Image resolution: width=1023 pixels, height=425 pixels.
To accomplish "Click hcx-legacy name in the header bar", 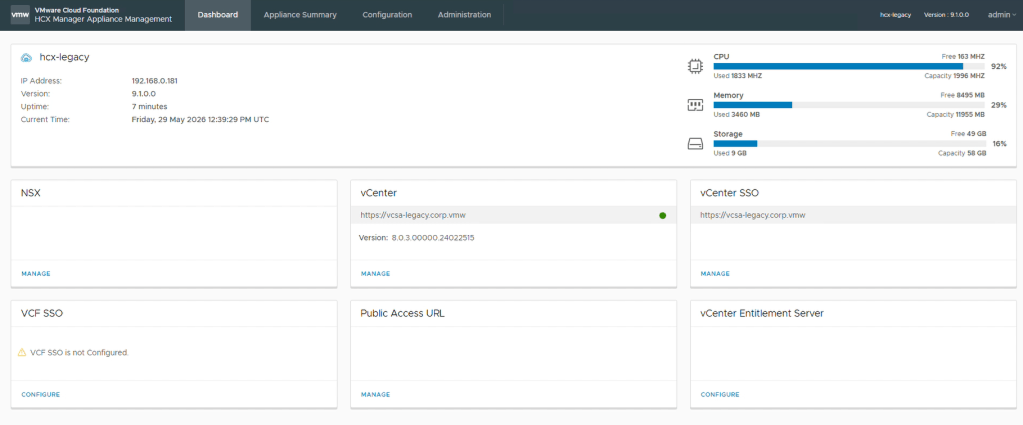I will (895, 15).
